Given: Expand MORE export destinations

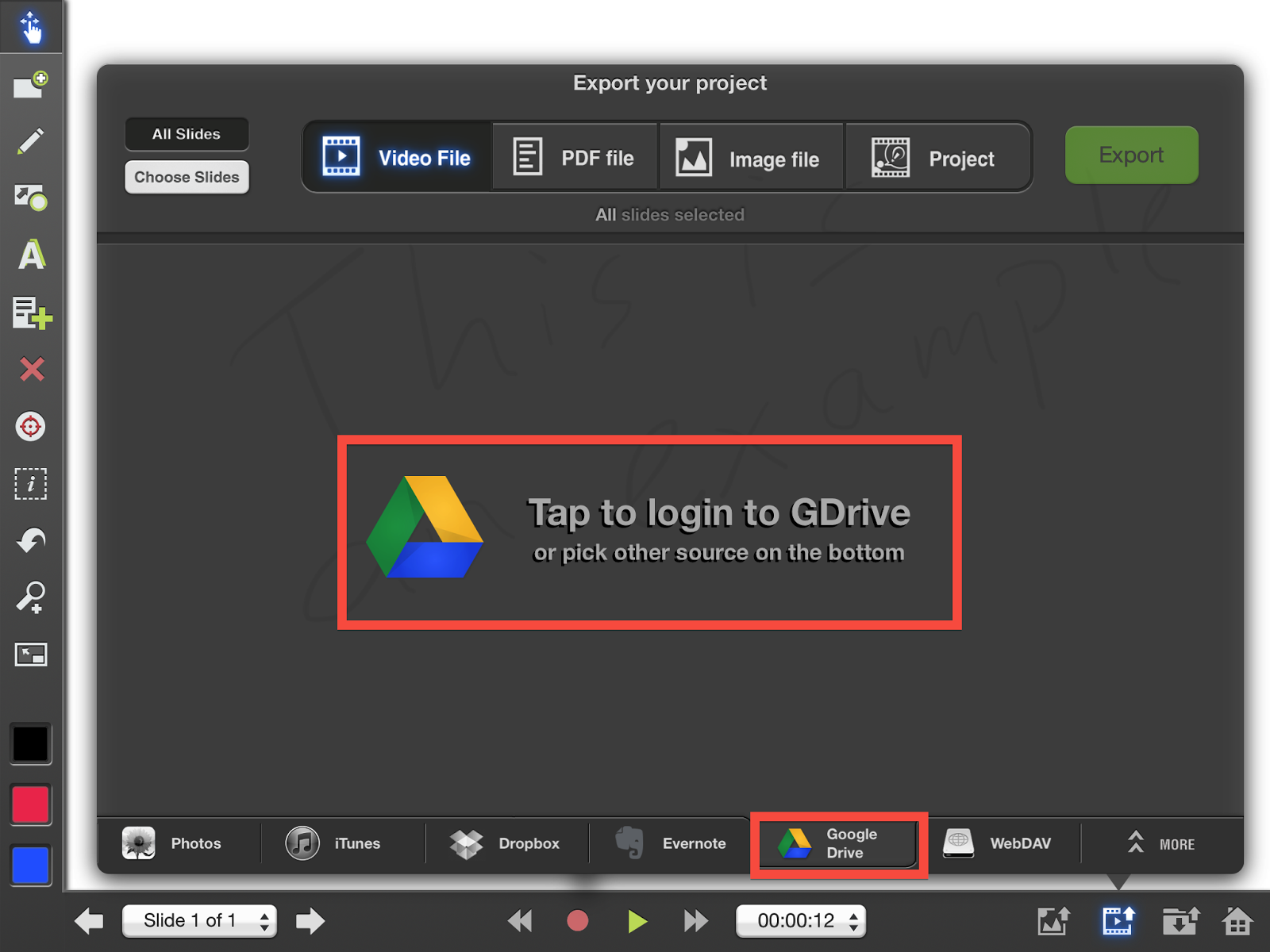Looking at the screenshot, I should coord(1162,843).
